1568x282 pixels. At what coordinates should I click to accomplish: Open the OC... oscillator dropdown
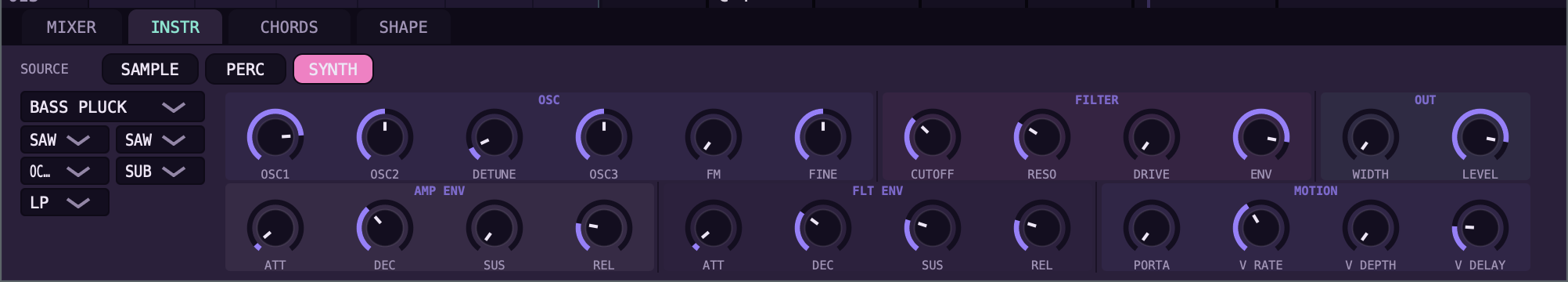click(65, 171)
